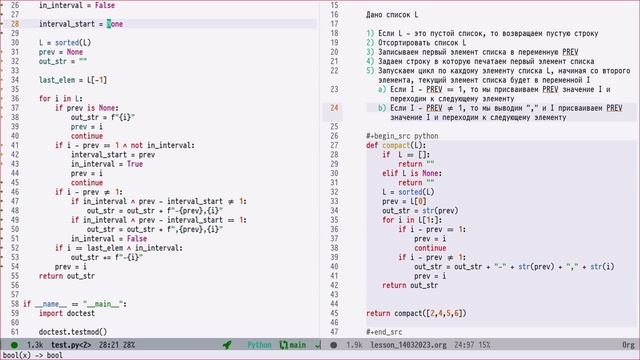This screenshot has width=640, height=360.
Task: Click 'elif L is None:' on right line 30
Action: (412, 173)
